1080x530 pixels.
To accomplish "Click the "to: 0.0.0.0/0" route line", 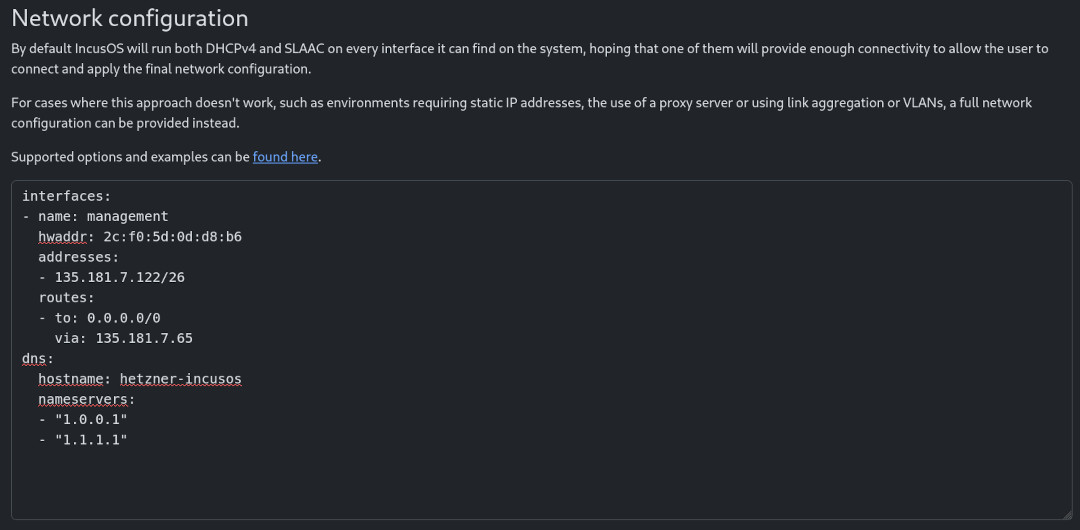I will tap(107, 318).
